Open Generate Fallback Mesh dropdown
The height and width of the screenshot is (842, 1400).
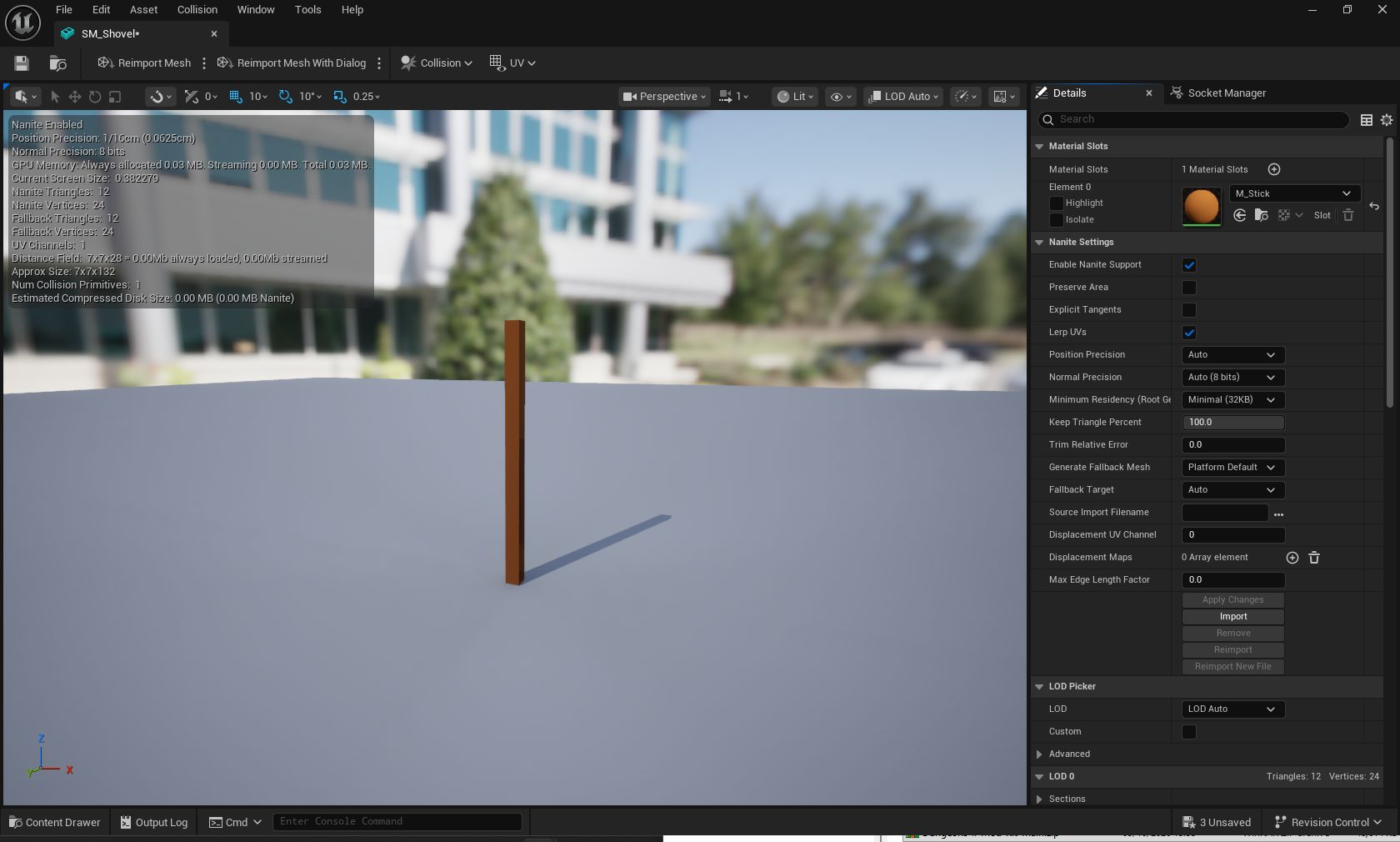coord(1232,468)
